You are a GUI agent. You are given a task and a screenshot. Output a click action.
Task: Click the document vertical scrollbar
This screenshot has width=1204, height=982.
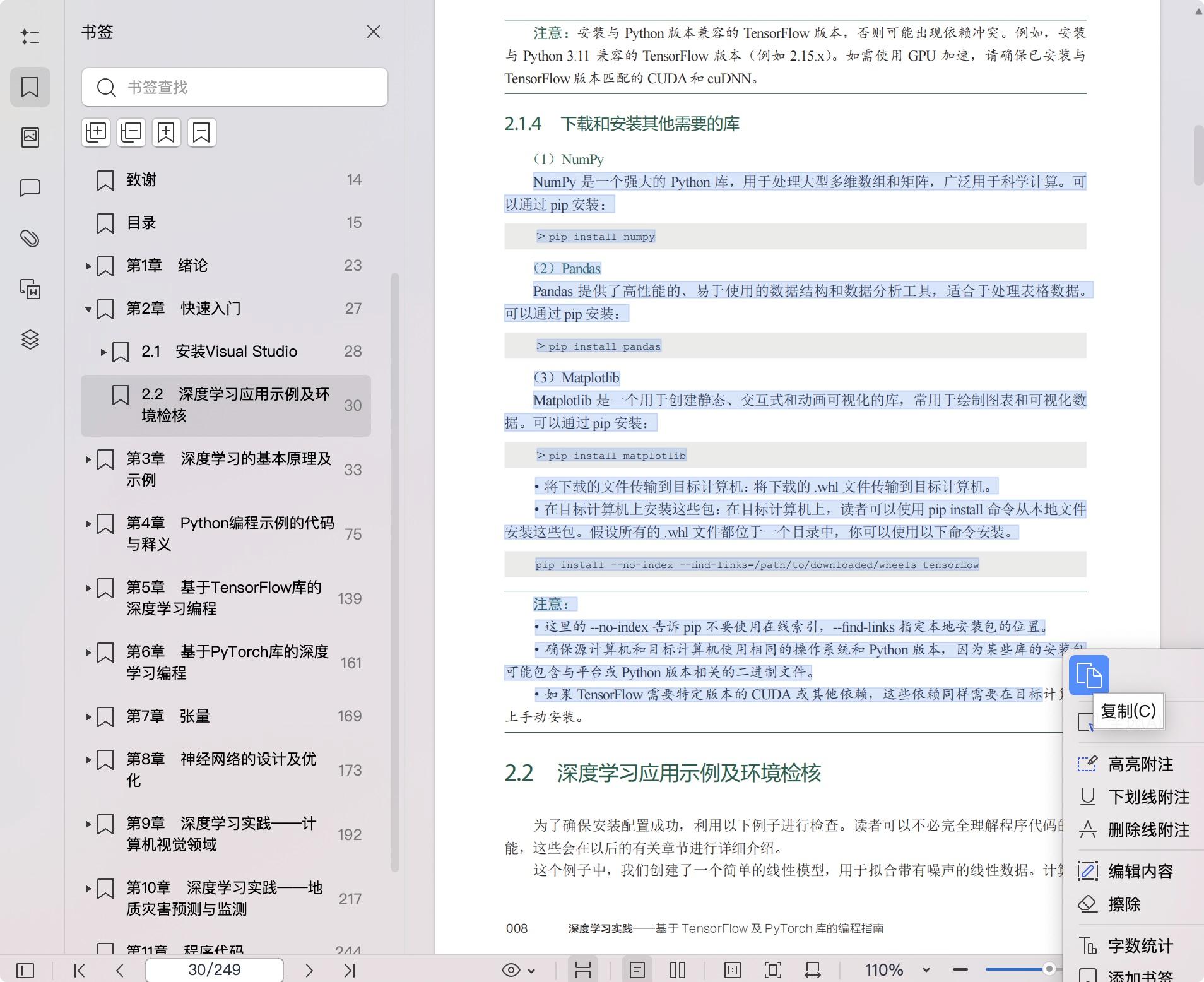tap(1198, 155)
